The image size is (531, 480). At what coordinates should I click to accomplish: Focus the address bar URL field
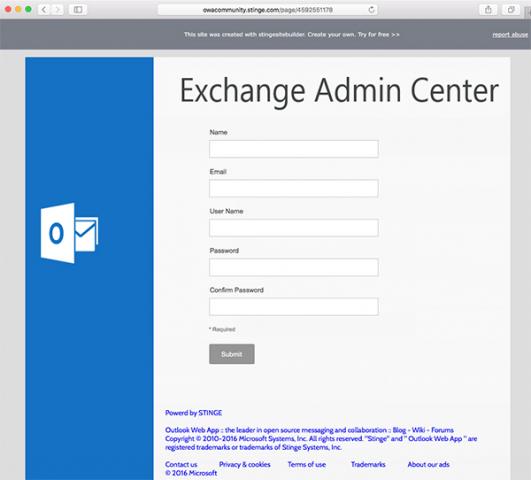[x=268, y=10]
